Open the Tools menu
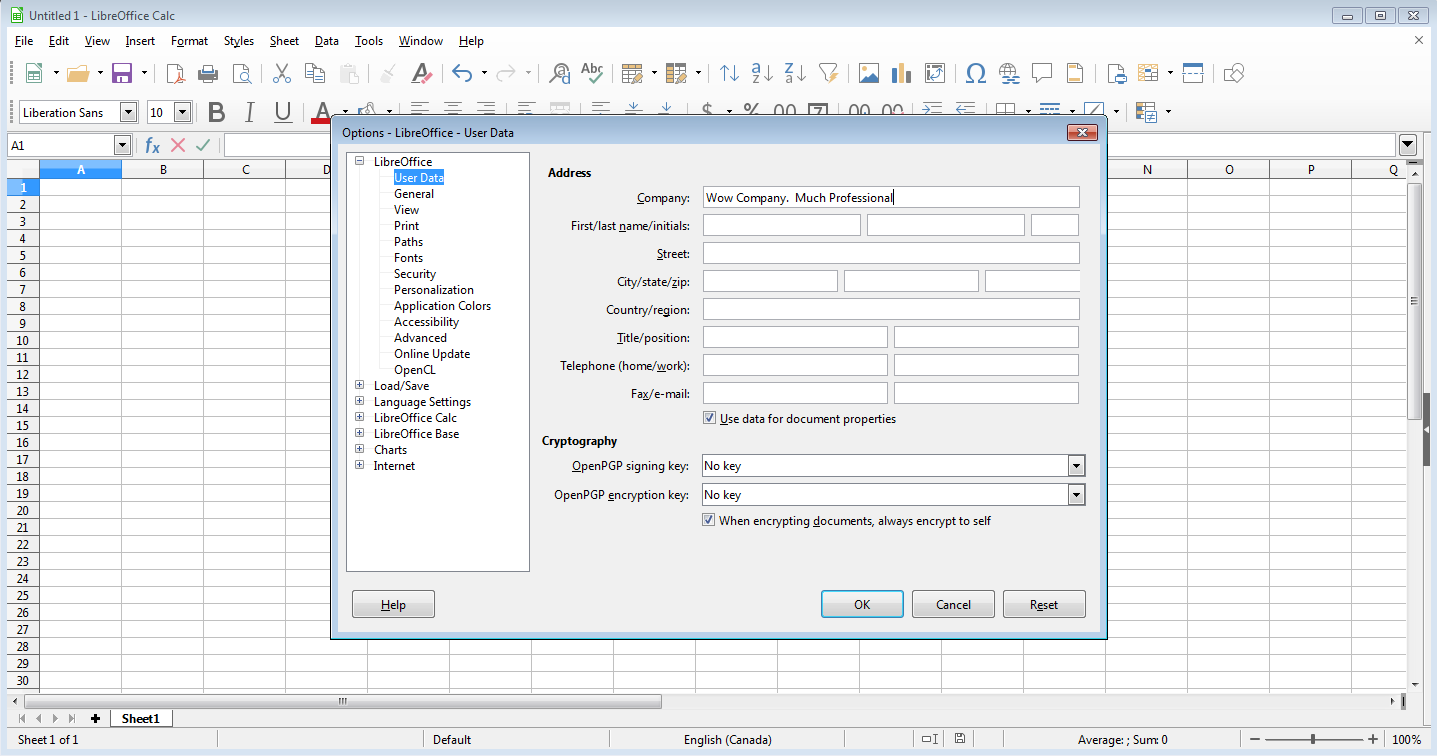 (369, 41)
